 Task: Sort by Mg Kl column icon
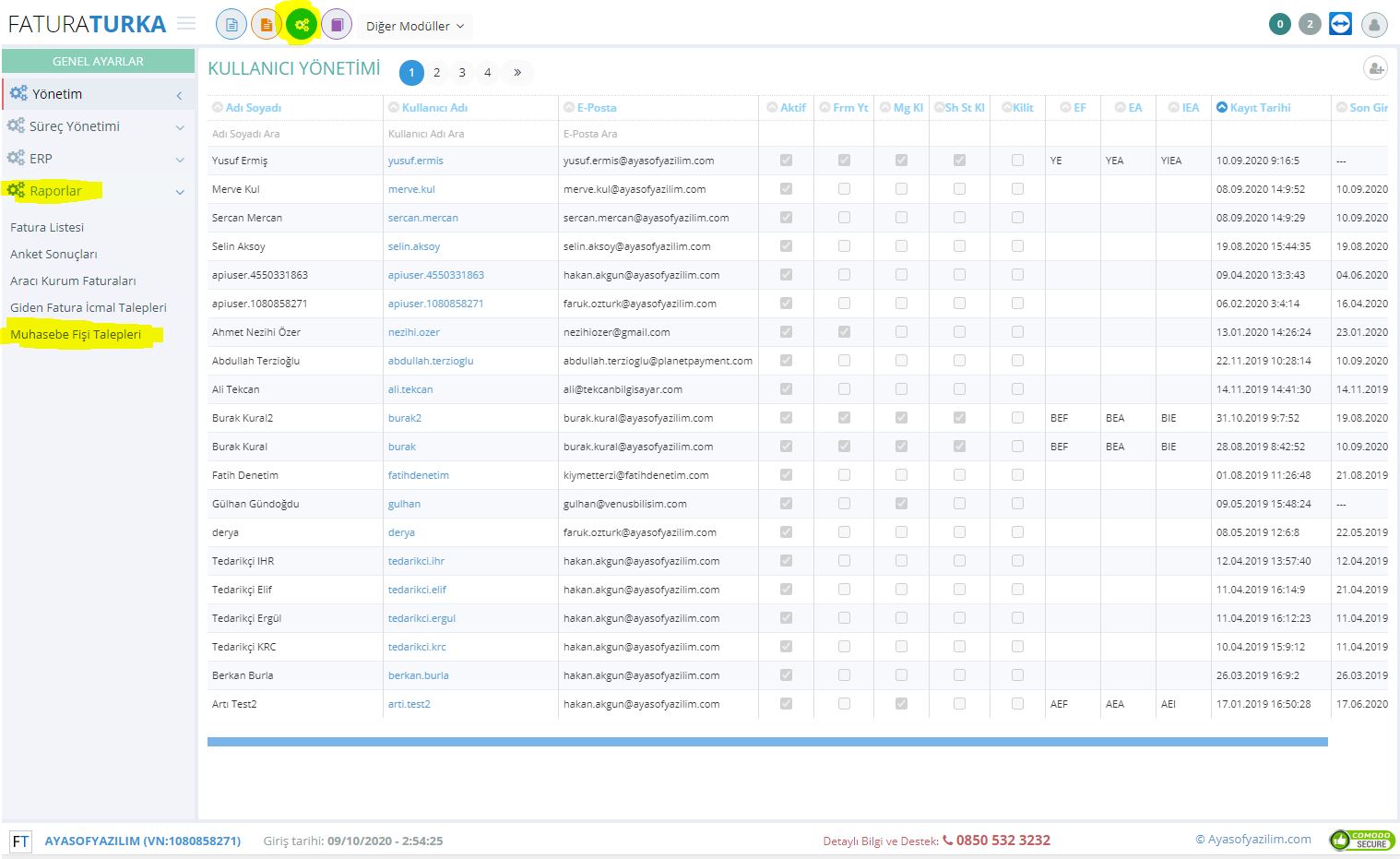[885, 108]
